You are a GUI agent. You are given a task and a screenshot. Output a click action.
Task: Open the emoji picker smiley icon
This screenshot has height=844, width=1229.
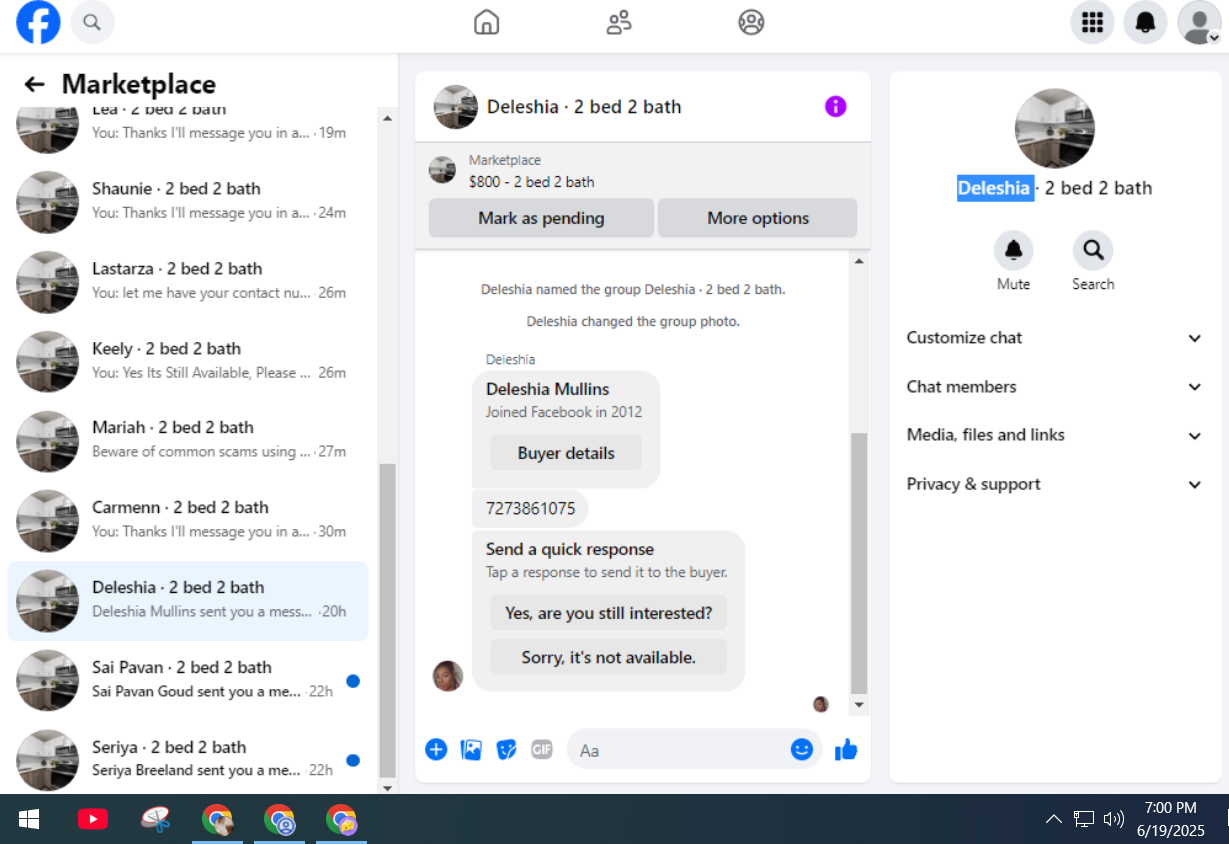tap(802, 749)
